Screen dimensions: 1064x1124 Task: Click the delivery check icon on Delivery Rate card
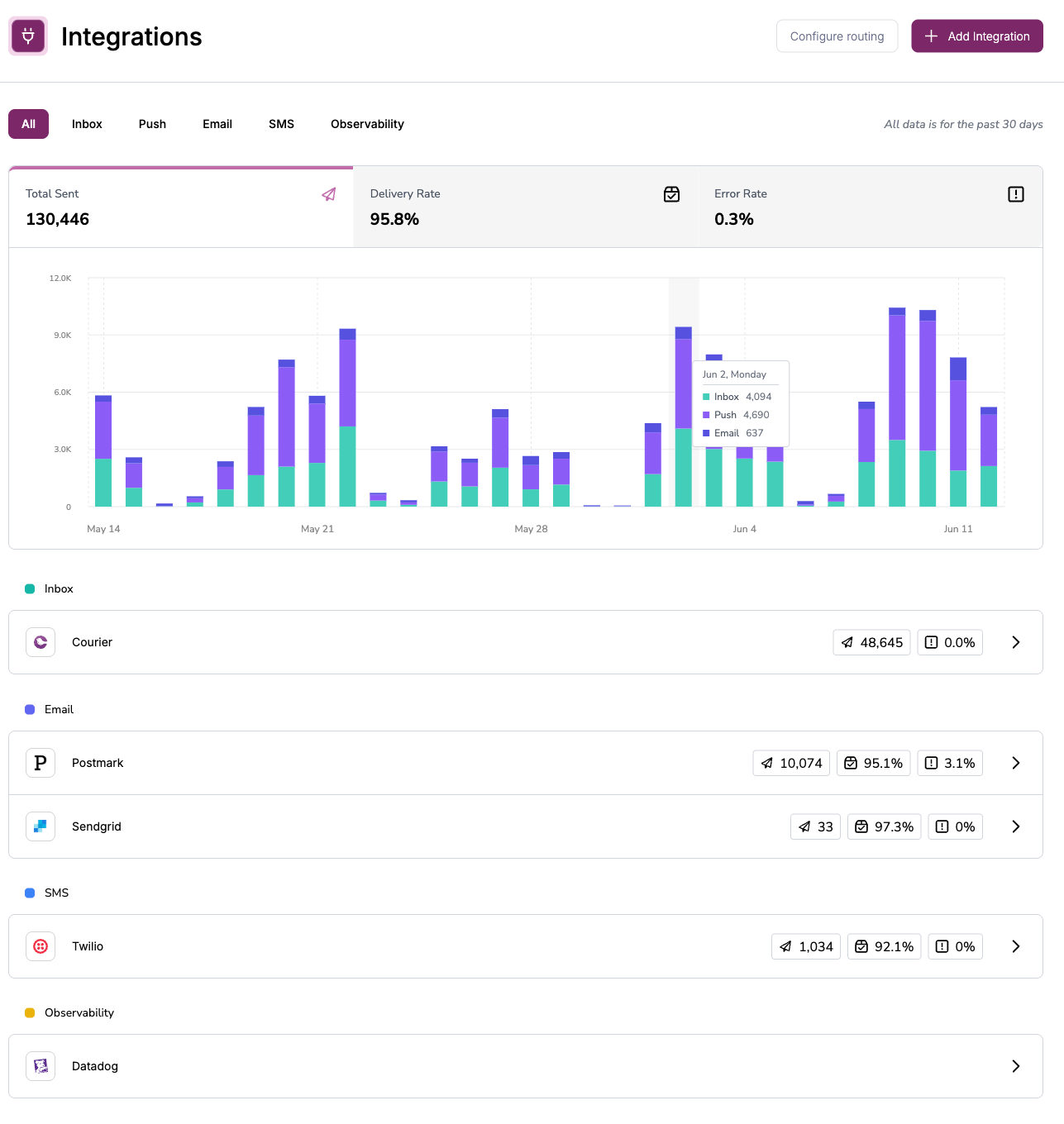[x=672, y=194]
